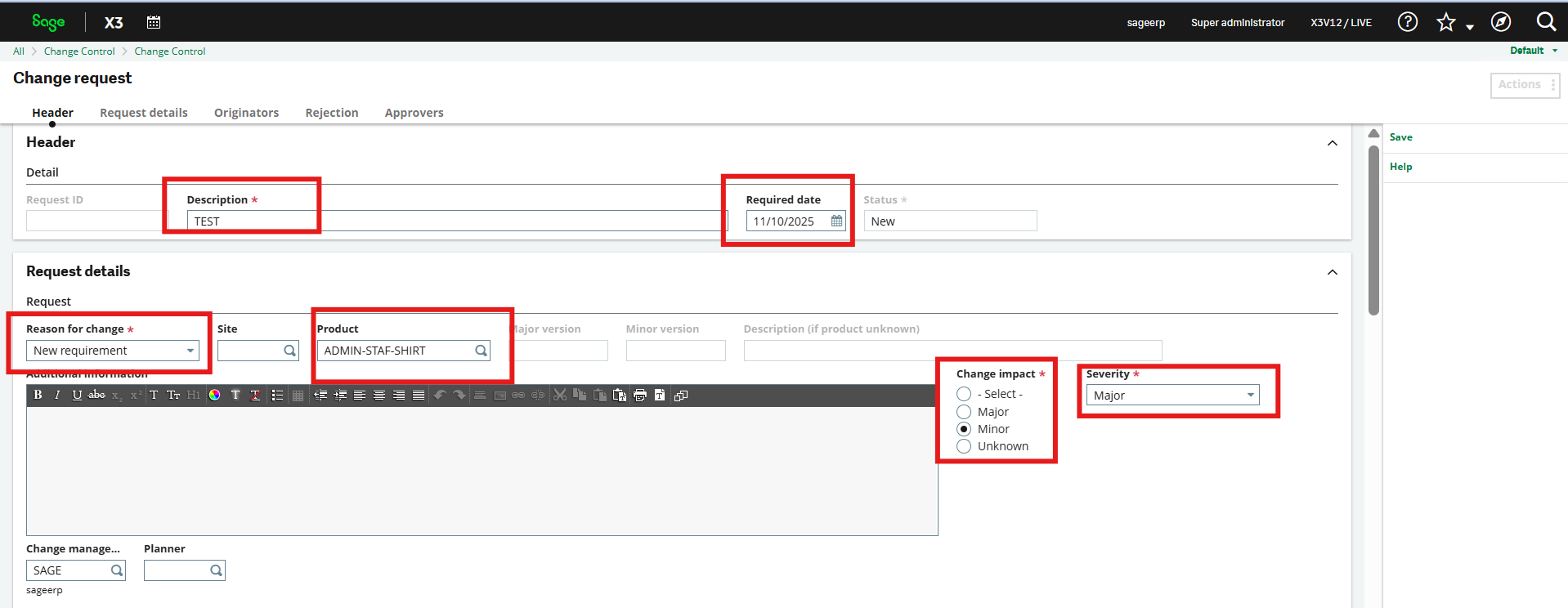Click X3V12 / LIVE endpoint
Viewport: 1568px width, 608px height.
1341,23
